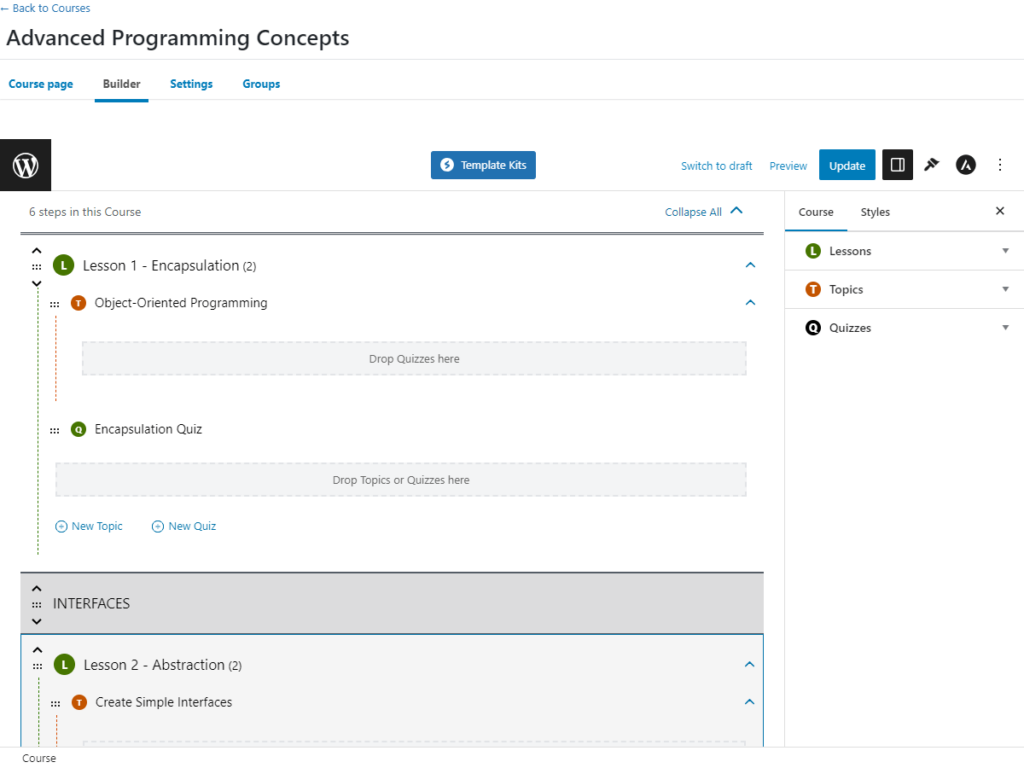Collapse the Lessons section in the Course panel
The height and width of the screenshot is (768, 1024).
1005,250
